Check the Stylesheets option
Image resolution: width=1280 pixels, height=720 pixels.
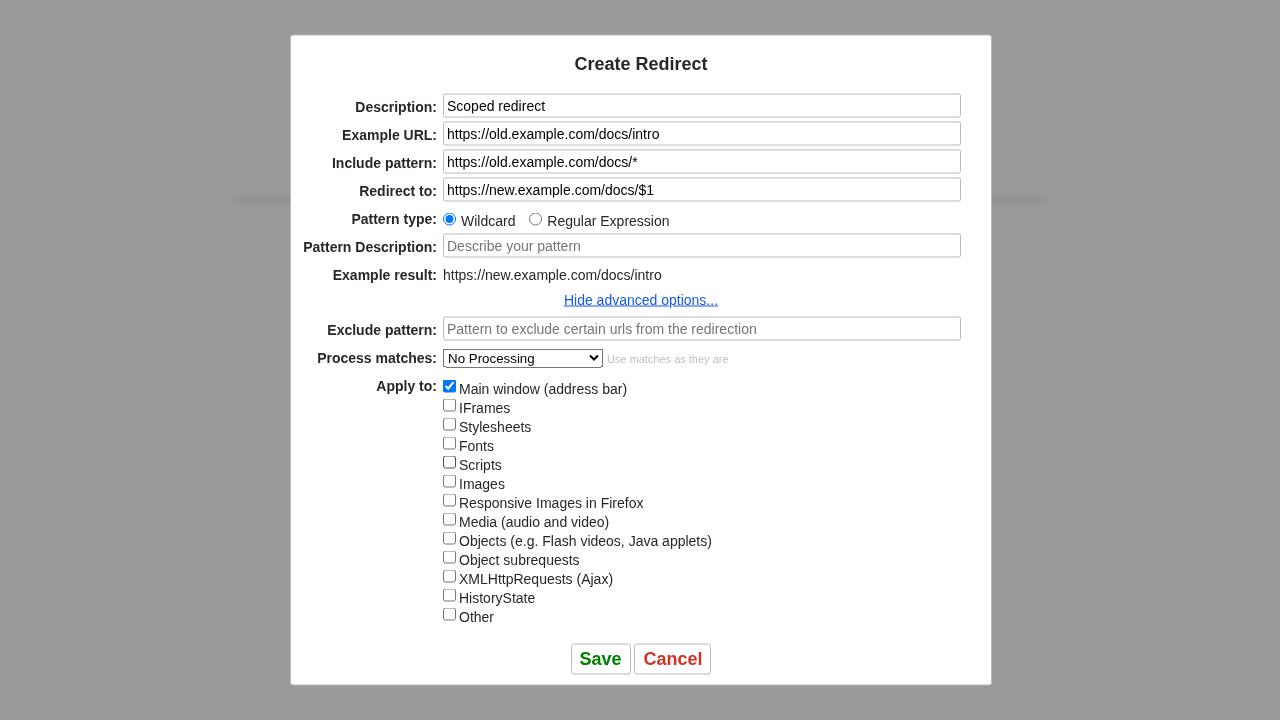tap(450, 424)
